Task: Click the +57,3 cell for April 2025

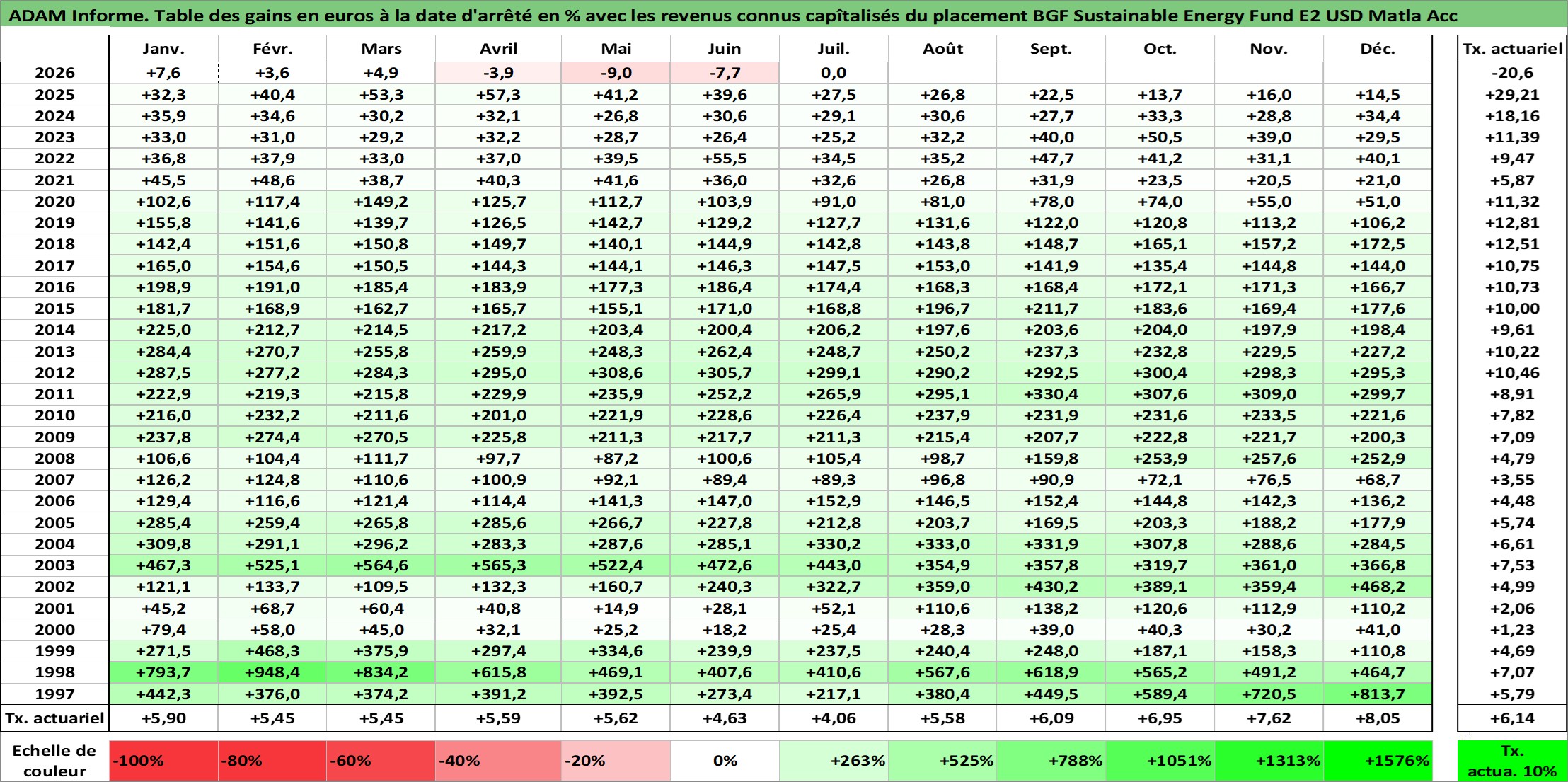Action: pyautogui.click(x=499, y=95)
